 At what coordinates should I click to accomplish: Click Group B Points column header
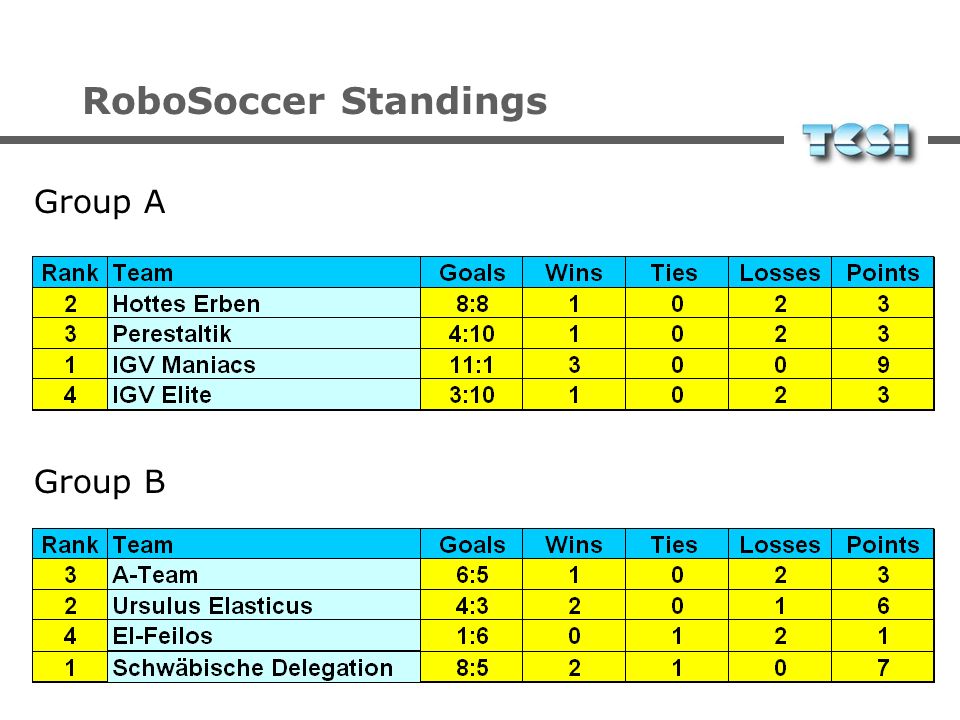point(882,544)
